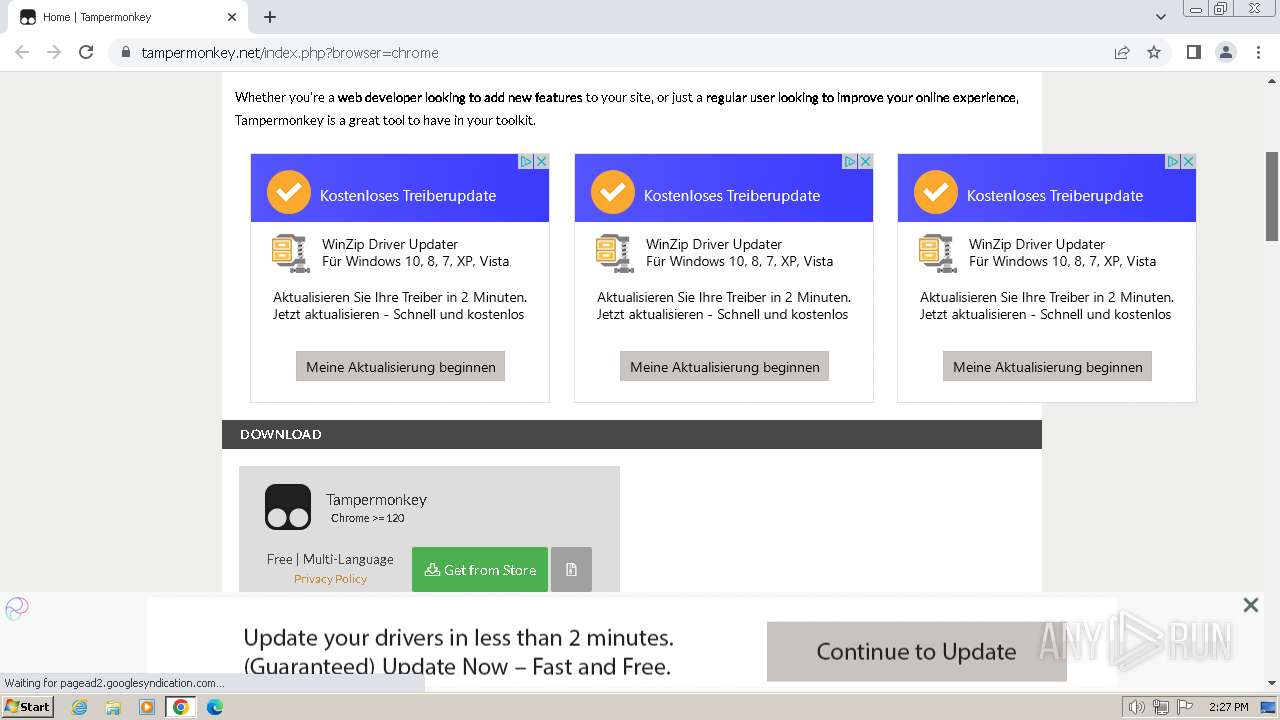Click 'Free | Multi-Language' text
Screen dimensions: 1280x720
pyautogui.click(x=330, y=559)
